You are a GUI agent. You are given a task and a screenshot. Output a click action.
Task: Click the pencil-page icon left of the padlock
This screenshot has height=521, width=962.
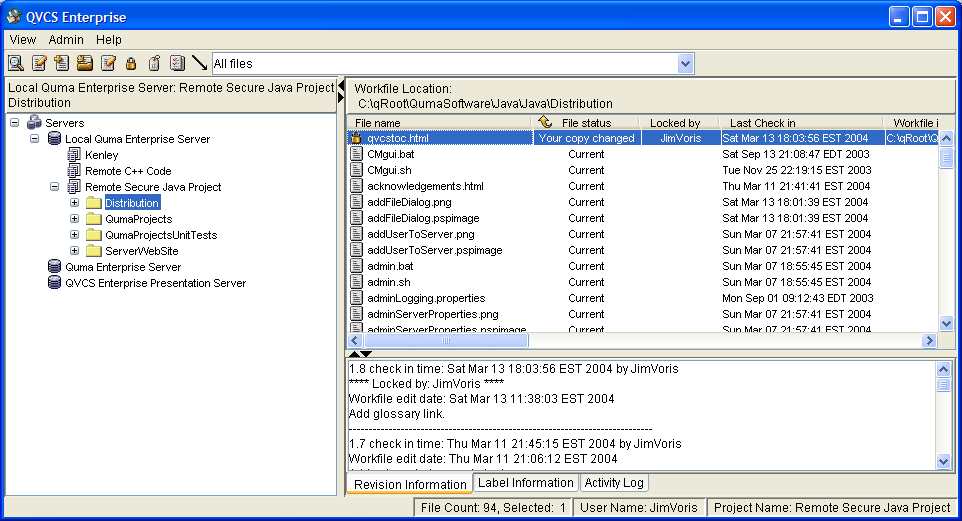click(108, 63)
